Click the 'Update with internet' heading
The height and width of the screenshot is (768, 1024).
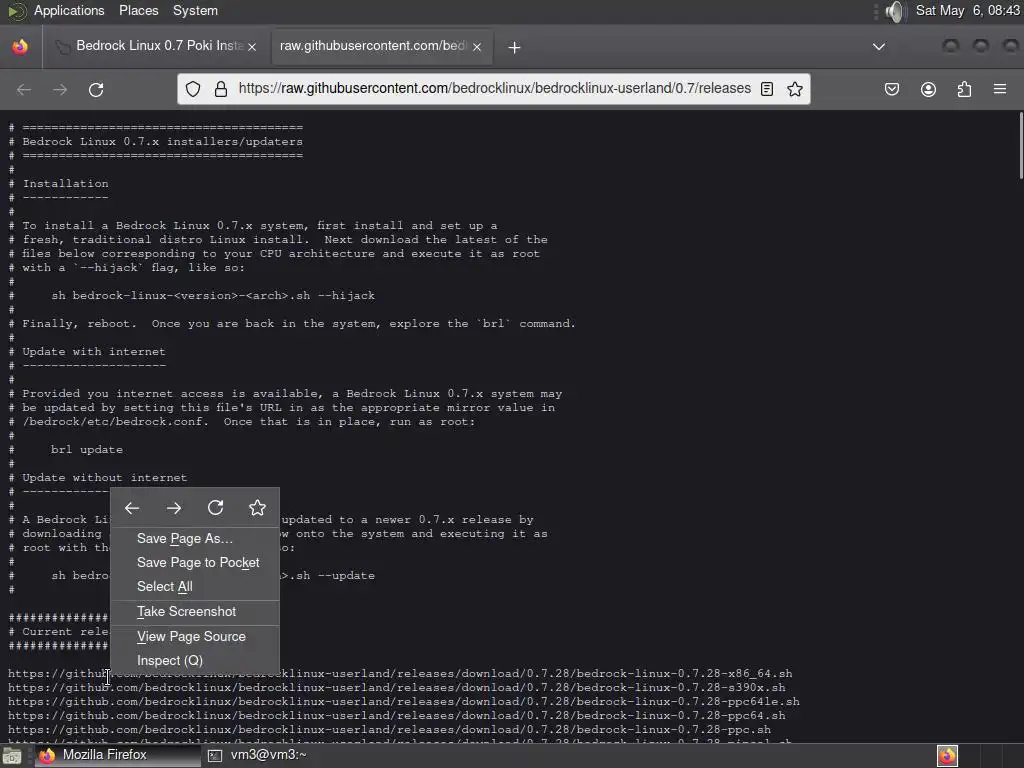click(93, 351)
